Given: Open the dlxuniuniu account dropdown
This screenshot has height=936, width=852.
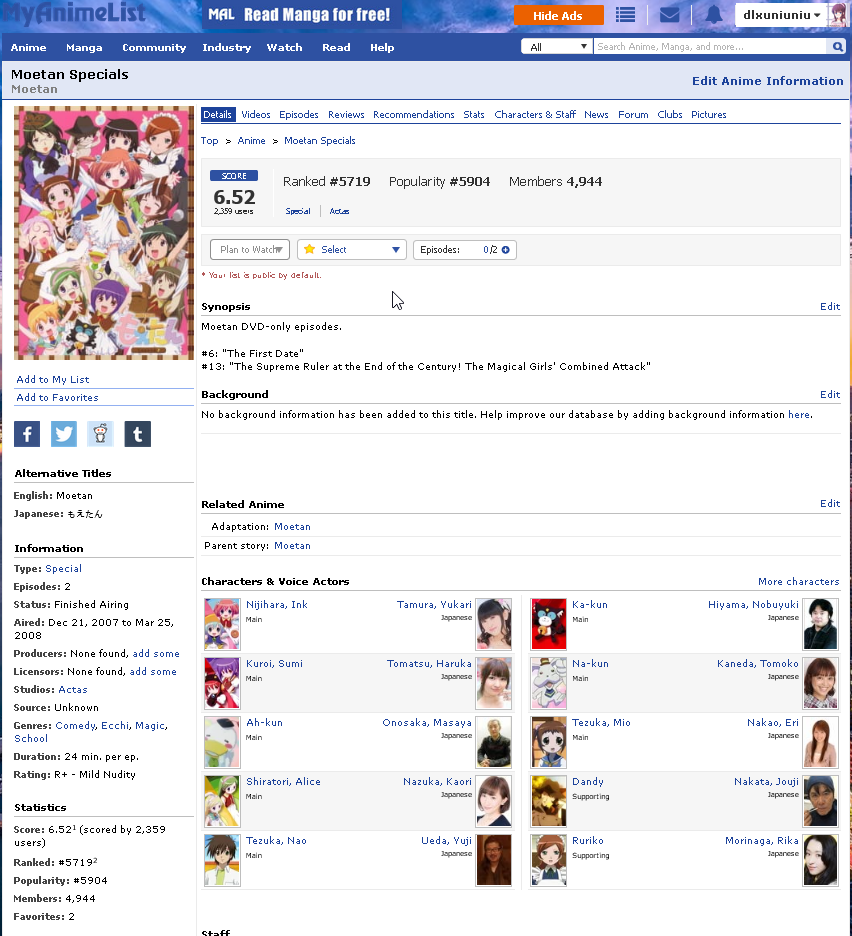Looking at the screenshot, I should [781, 15].
